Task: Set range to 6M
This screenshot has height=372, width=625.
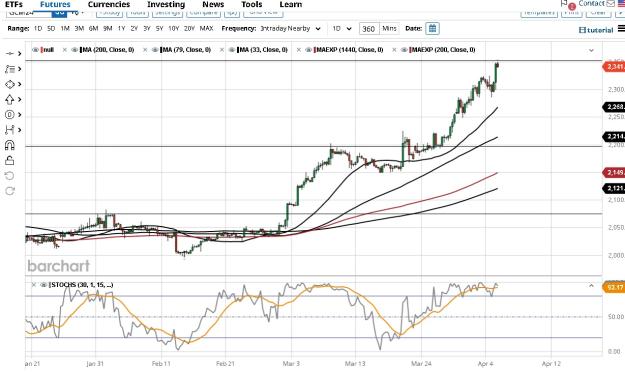Action: pos(93,28)
